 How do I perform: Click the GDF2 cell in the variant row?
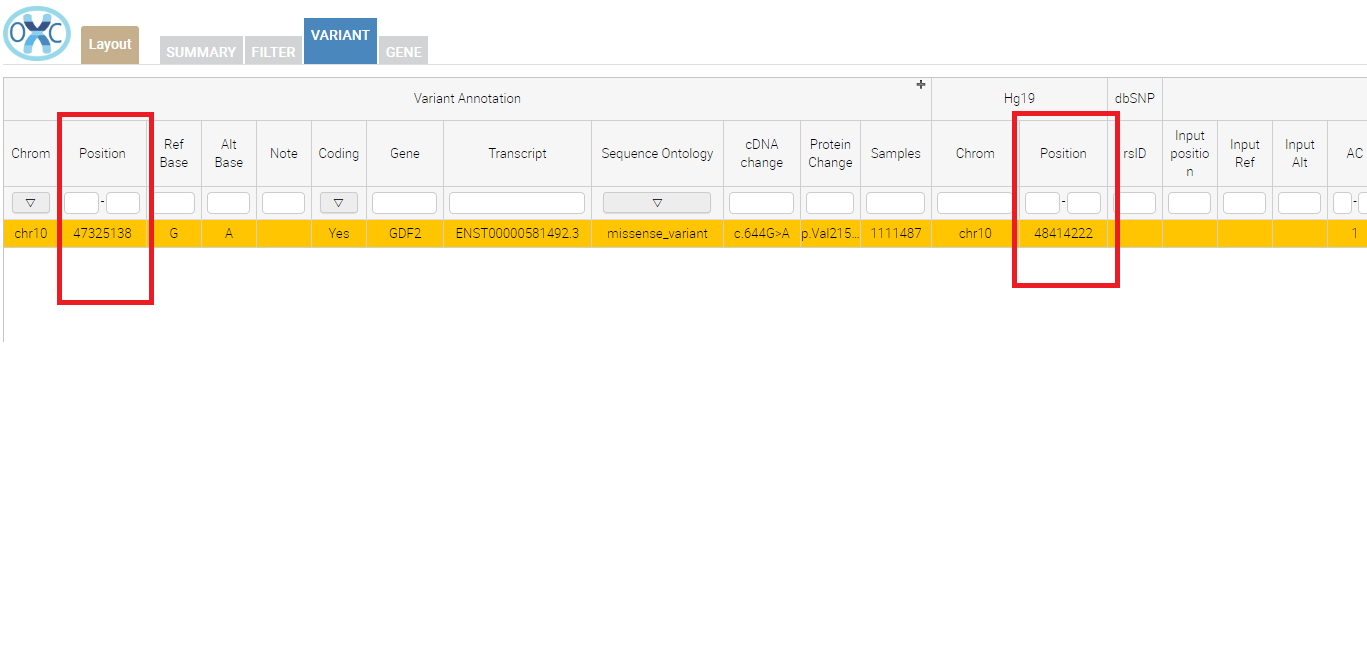pos(404,233)
